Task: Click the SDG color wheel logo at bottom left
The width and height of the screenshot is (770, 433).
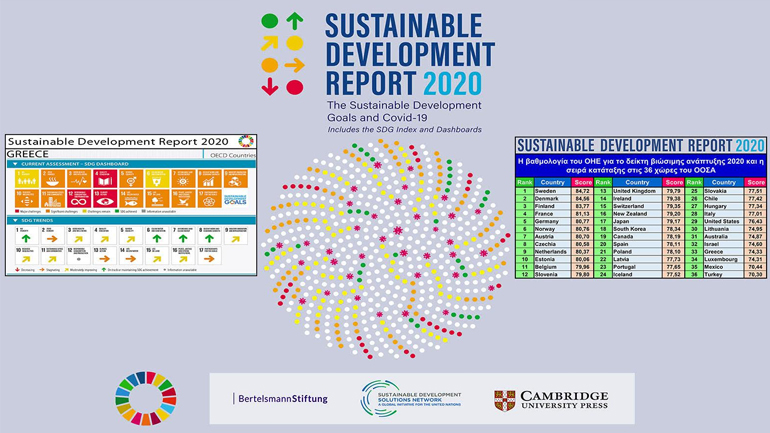Action: [151, 397]
